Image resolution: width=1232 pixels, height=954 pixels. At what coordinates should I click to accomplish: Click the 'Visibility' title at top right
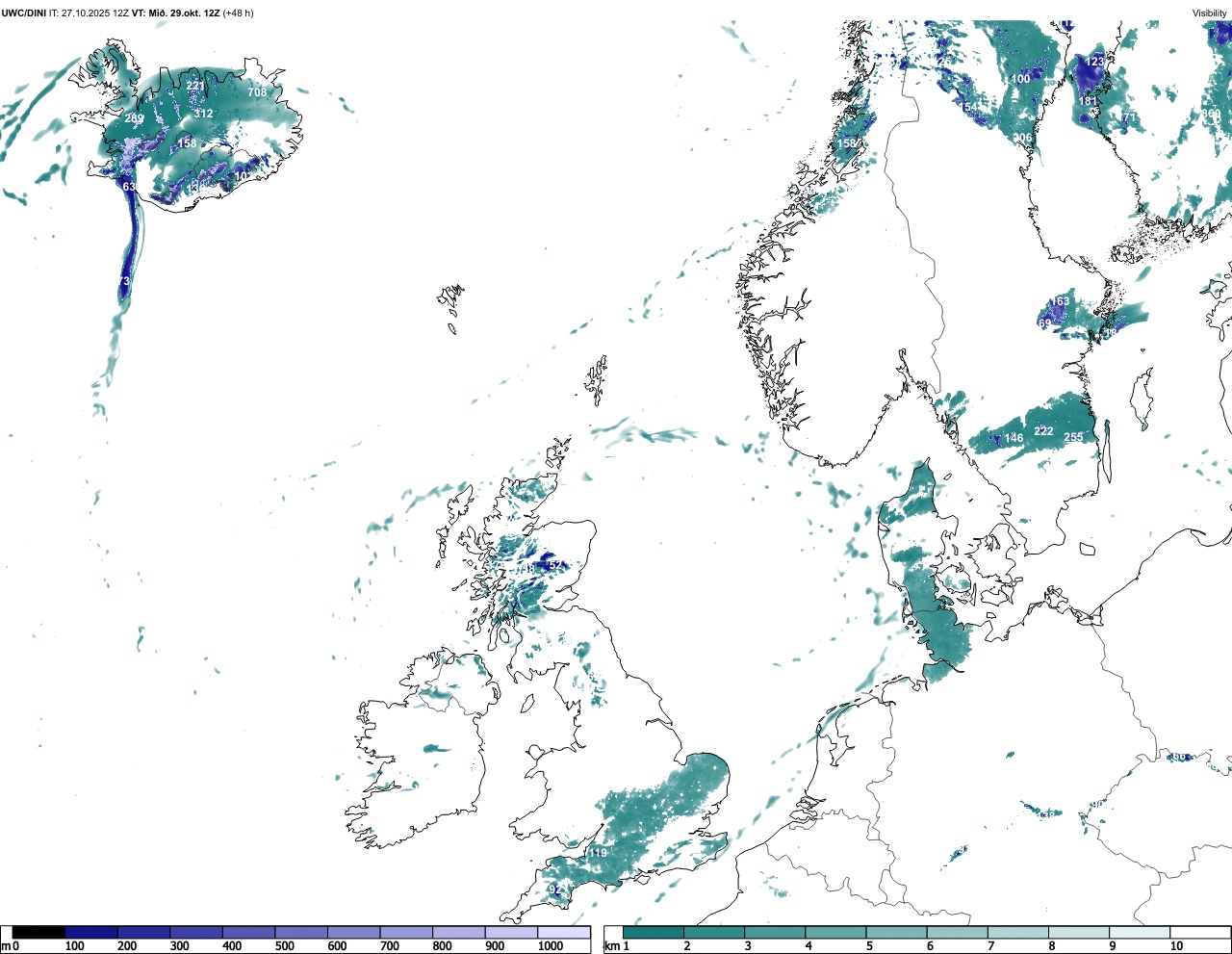[1210, 13]
